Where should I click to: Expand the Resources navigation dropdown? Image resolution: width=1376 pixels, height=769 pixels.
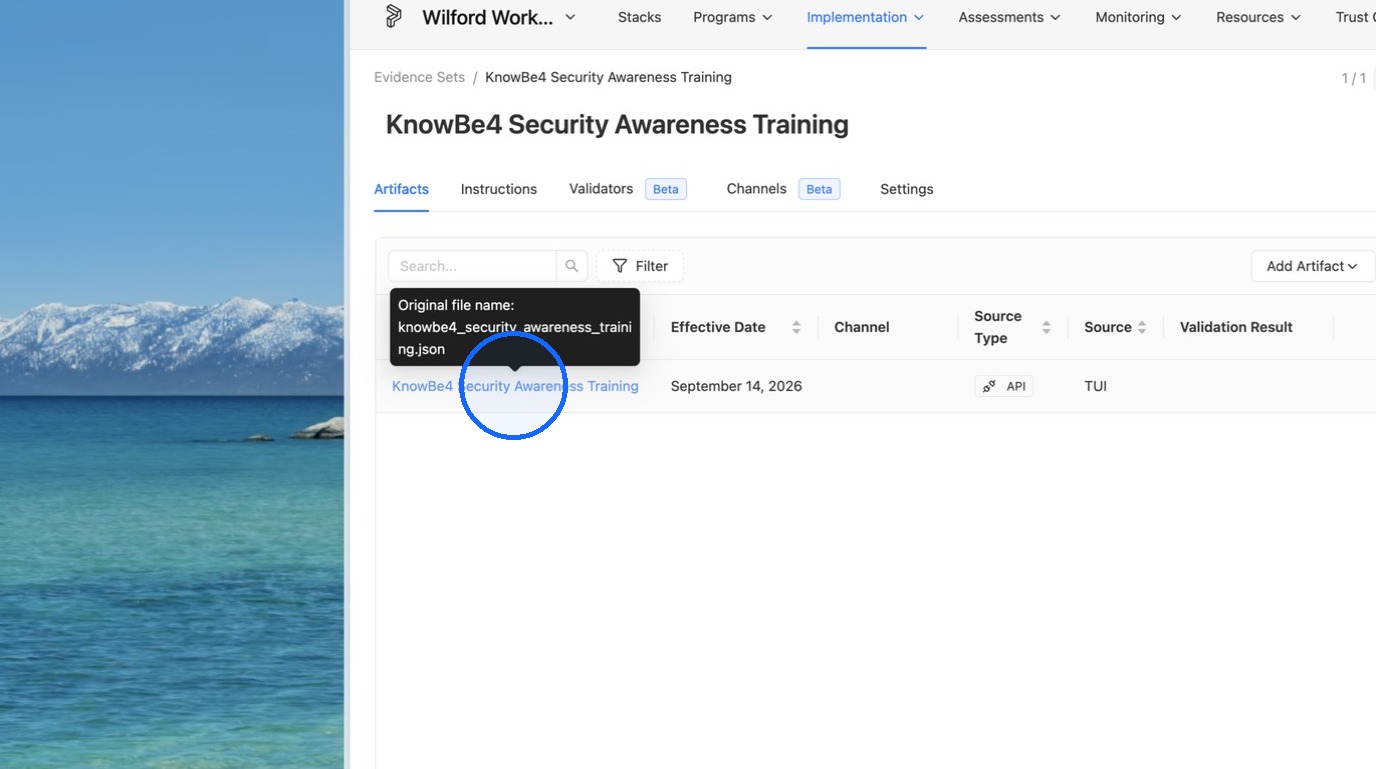(x=1259, y=17)
